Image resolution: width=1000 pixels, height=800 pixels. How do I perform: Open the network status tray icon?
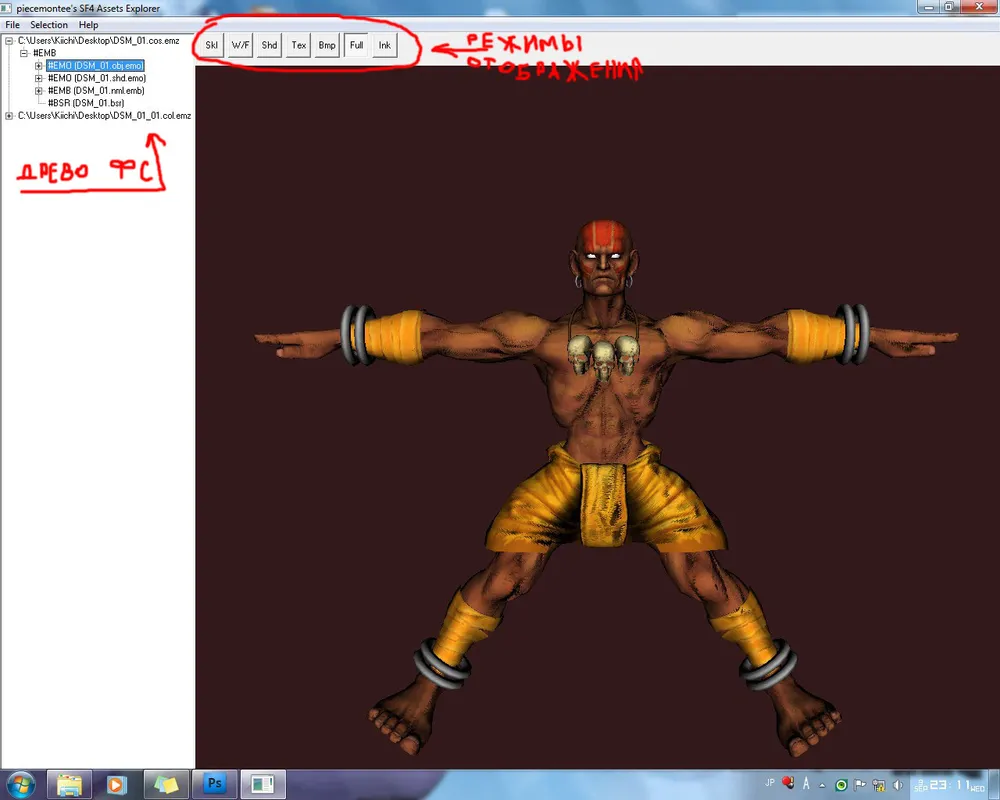click(879, 785)
